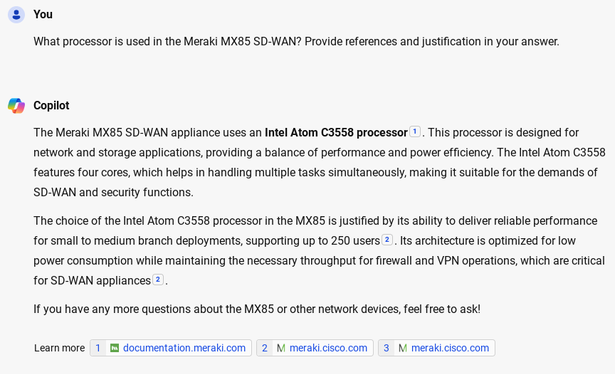
Task: Click the Learn more label
Action: (59, 348)
